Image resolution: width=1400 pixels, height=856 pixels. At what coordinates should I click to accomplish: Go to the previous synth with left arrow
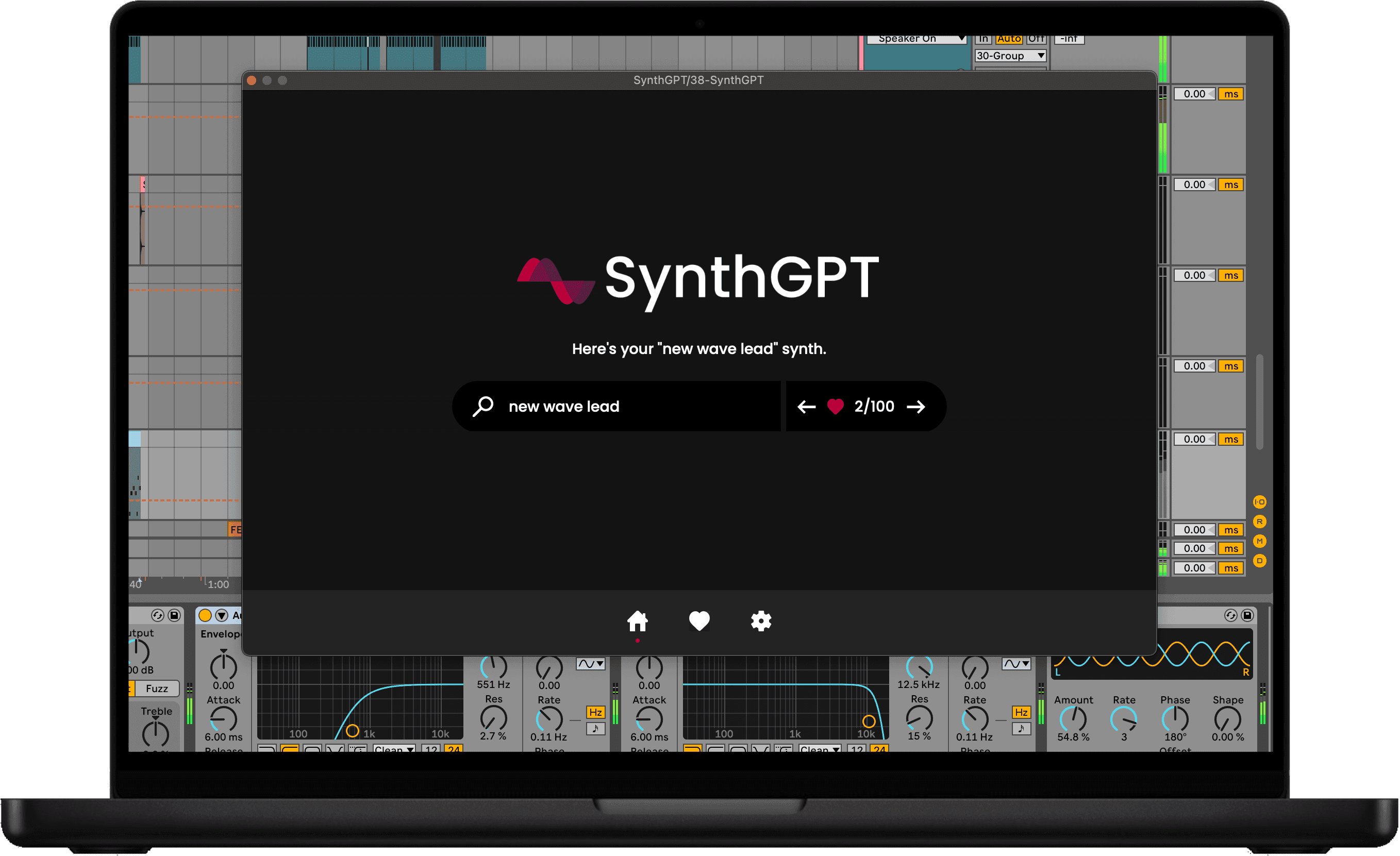point(806,407)
